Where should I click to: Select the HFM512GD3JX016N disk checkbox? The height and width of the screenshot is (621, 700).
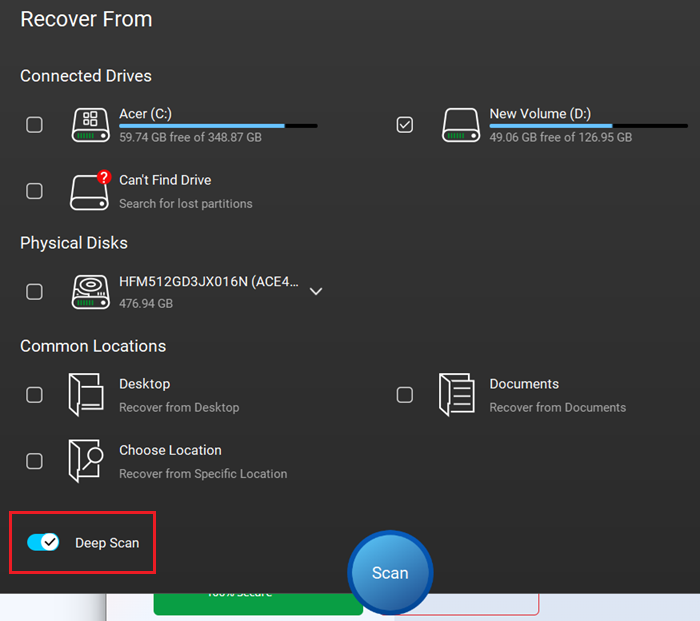34,292
